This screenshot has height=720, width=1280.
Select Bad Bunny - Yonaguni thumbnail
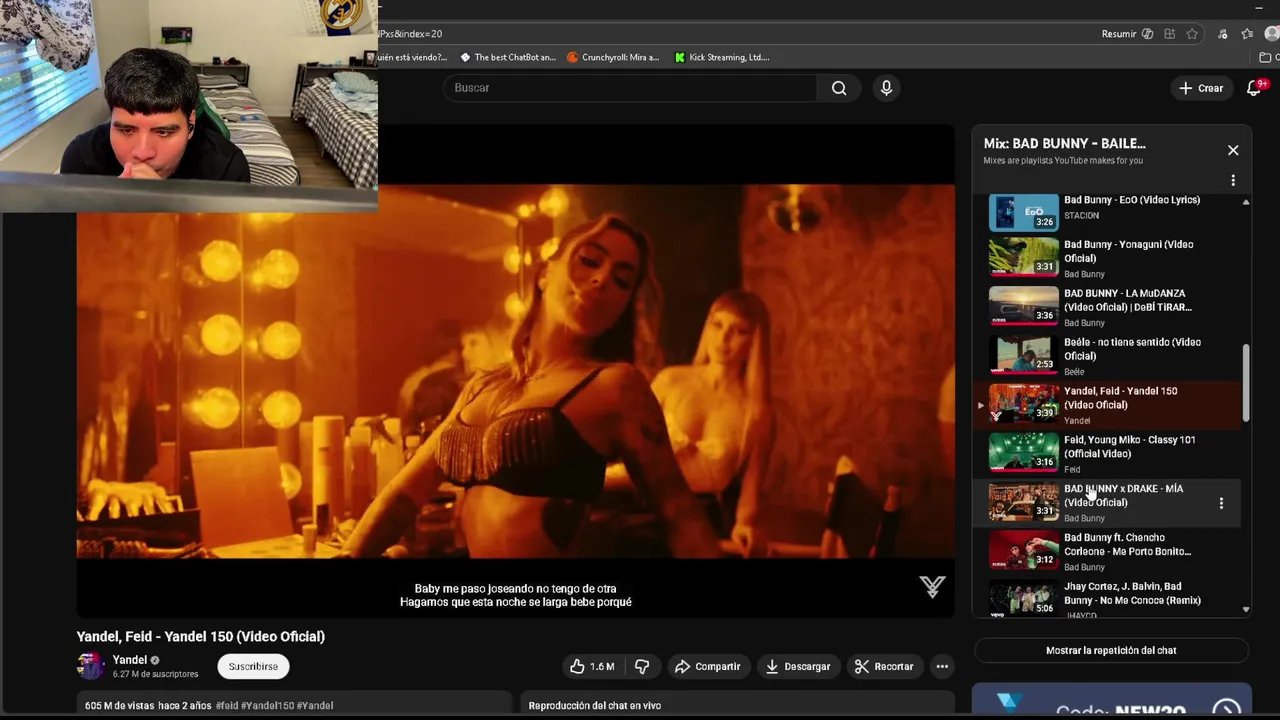pos(1023,256)
